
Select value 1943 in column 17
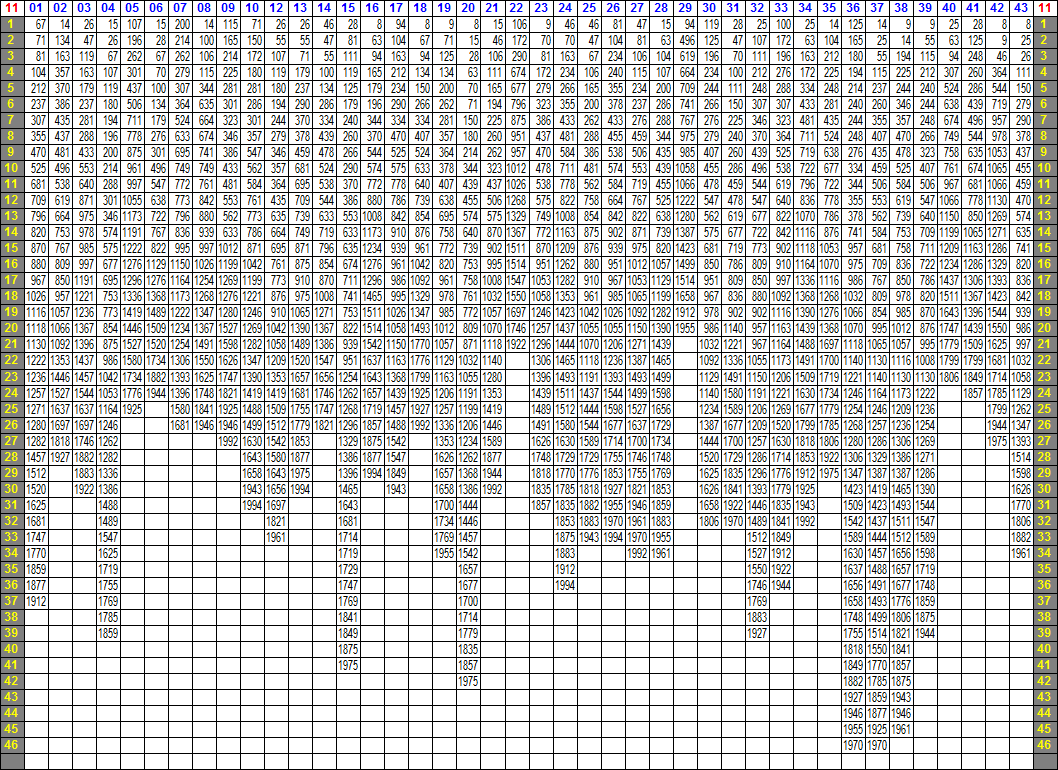(396, 489)
